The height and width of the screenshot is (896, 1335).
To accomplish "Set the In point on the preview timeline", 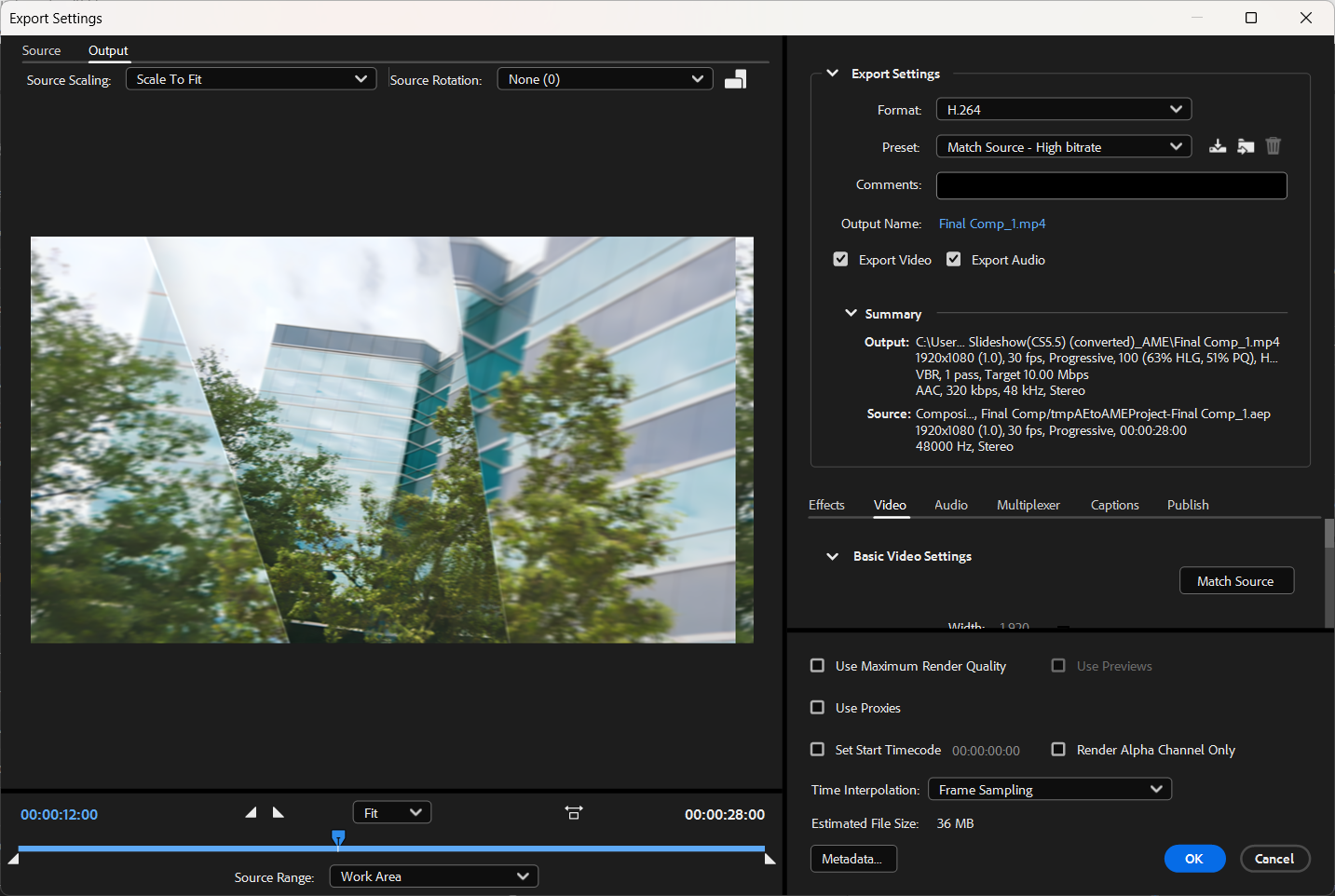I will 251,812.
